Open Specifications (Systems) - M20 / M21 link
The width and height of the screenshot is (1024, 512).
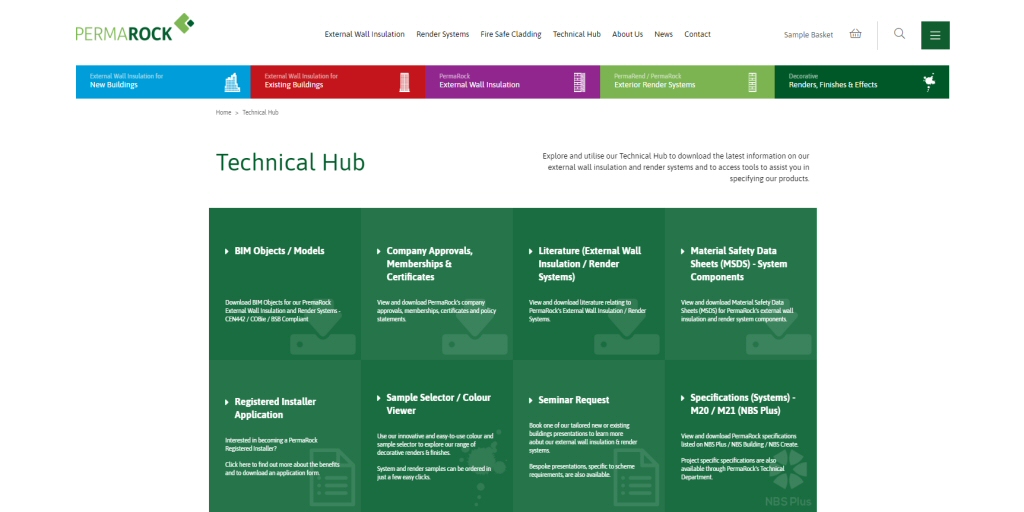pos(743,404)
